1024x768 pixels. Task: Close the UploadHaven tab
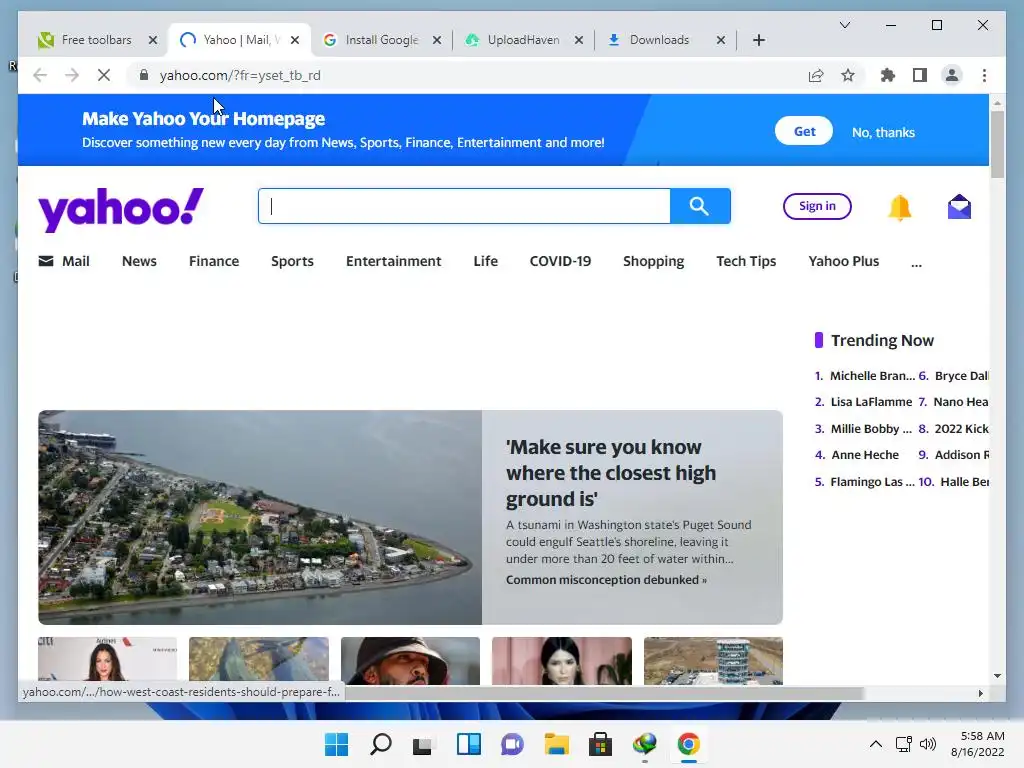click(579, 40)
